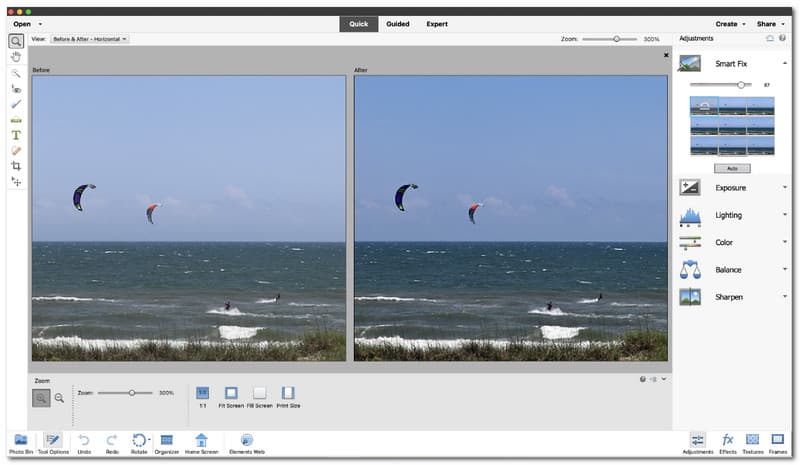Select the Red Eye Removal tool
Screen dimensions: 800x465
[16, 89]
